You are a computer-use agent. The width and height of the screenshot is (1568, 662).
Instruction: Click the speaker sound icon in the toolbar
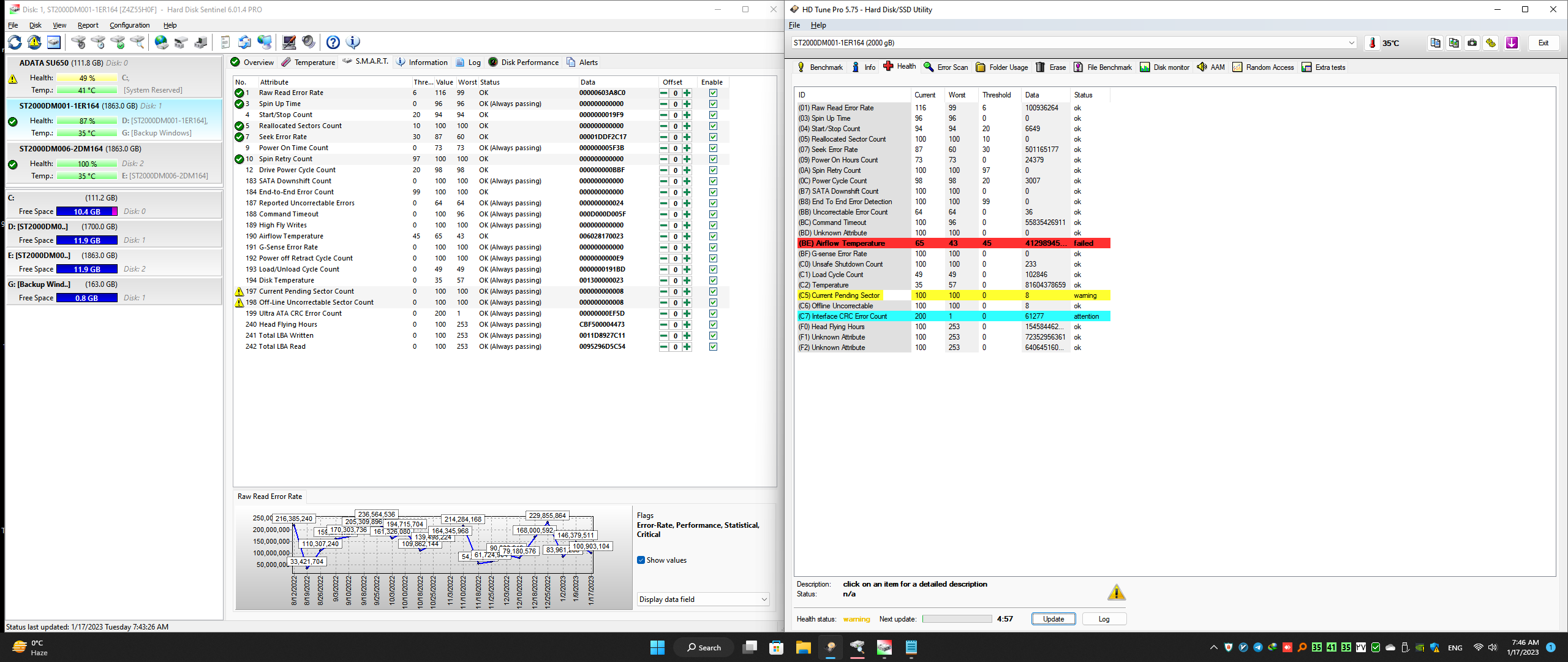point(308,42)
